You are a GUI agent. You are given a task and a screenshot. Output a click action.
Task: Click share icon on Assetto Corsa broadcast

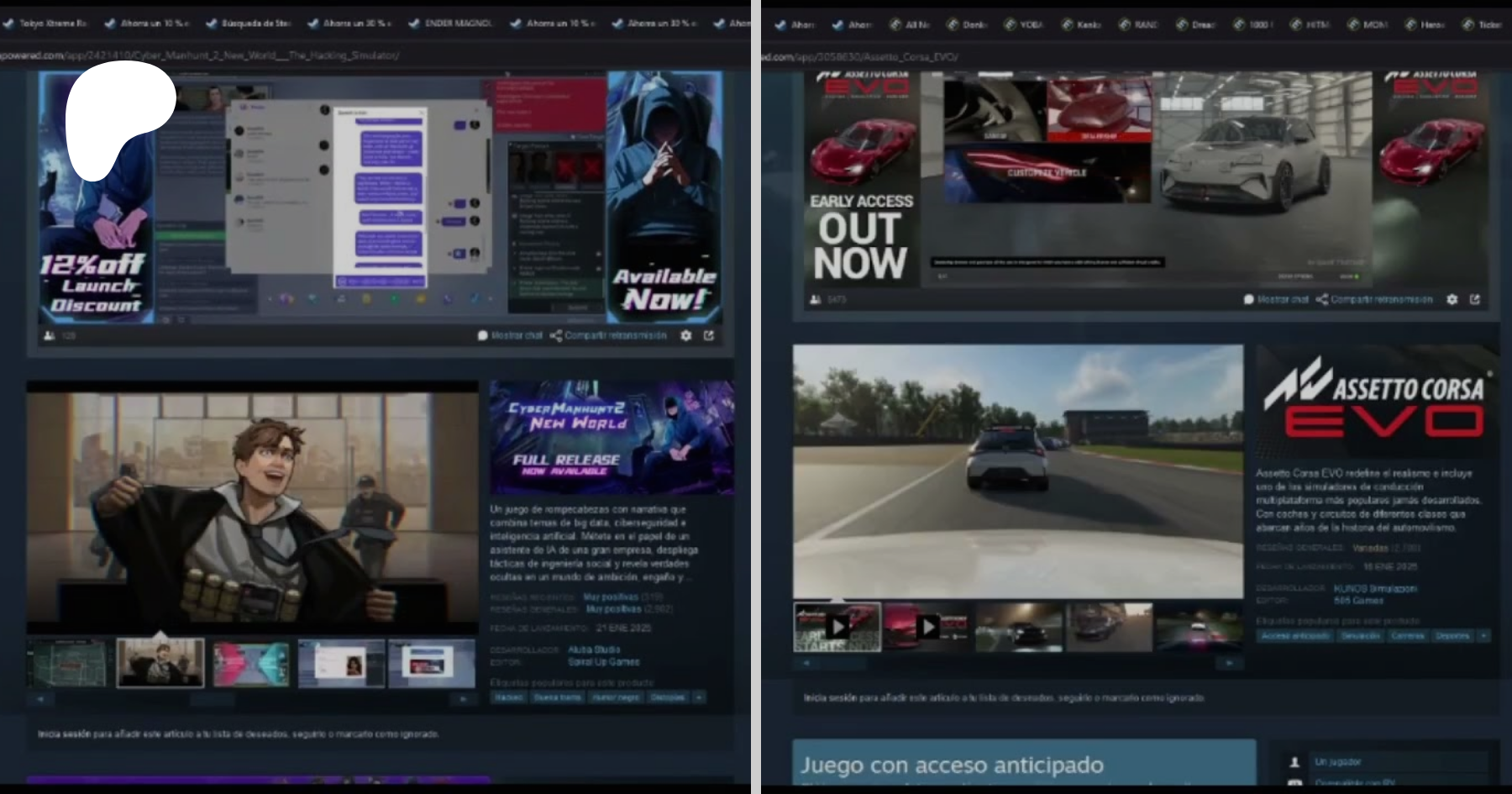pyautogui.click(x=1322, y=299)
